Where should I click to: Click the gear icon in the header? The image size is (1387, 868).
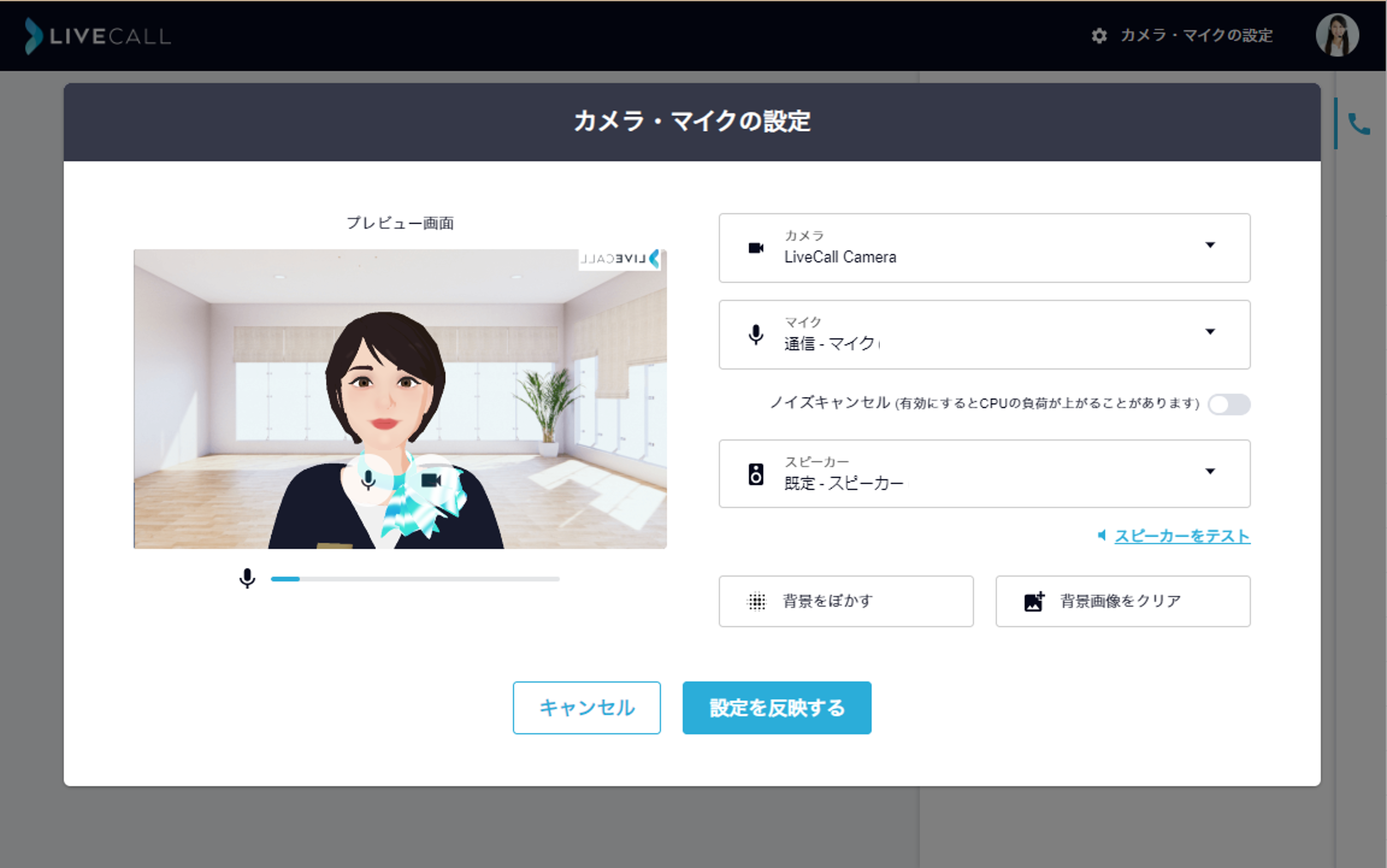tap(1099, 35)
